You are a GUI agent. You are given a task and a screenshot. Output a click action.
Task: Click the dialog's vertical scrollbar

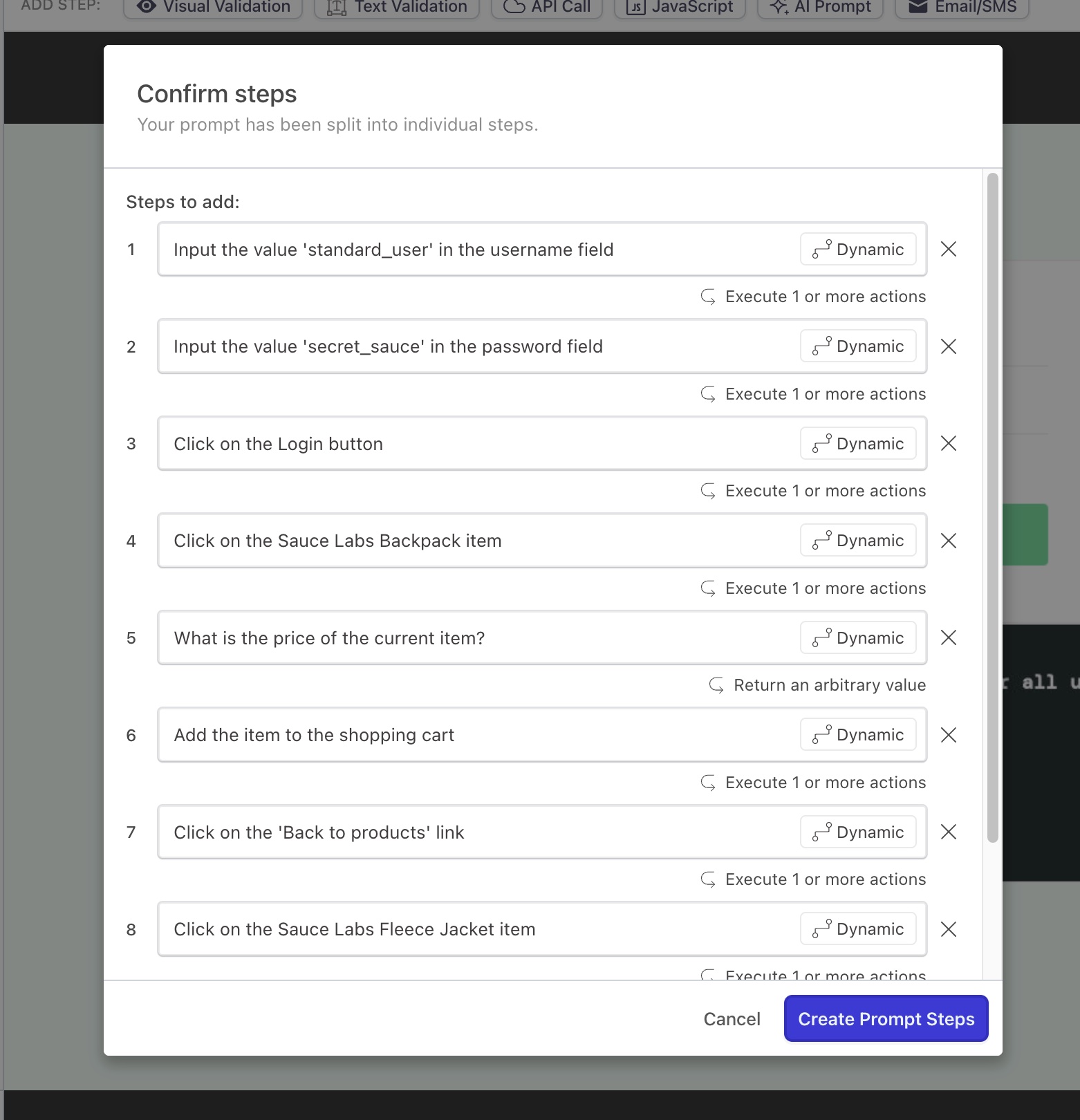click(x=992, y=508)
